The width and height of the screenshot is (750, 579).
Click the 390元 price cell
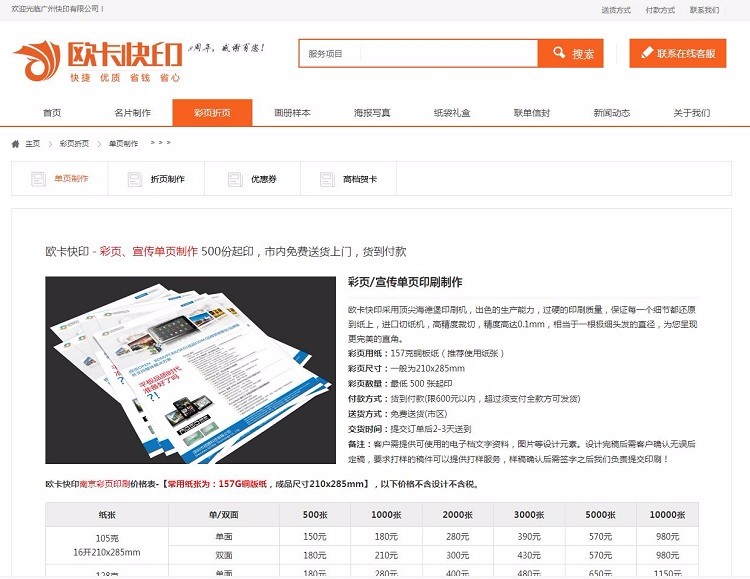[x=529, y=536]
